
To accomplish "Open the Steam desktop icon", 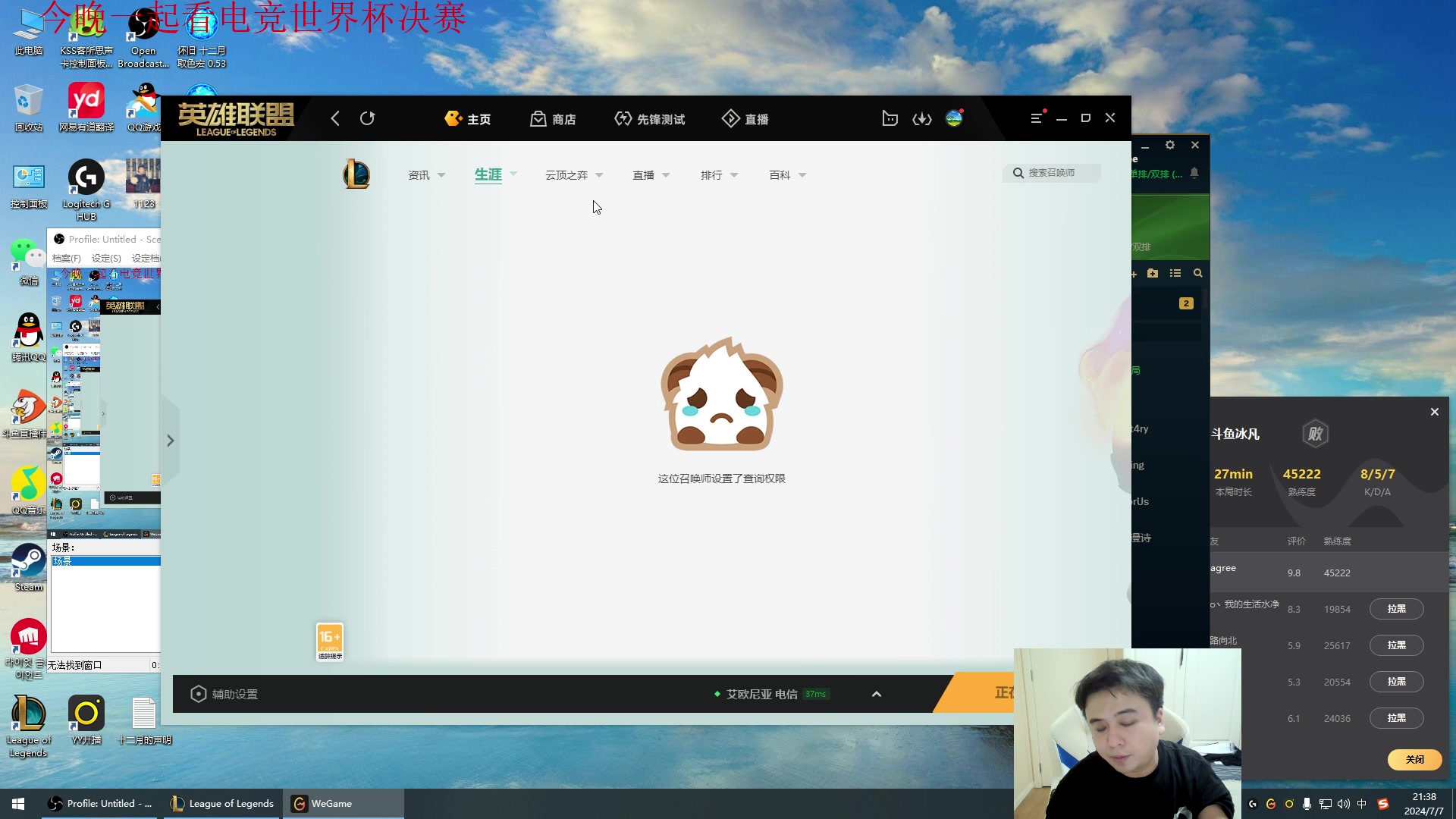I will [29, 567].
